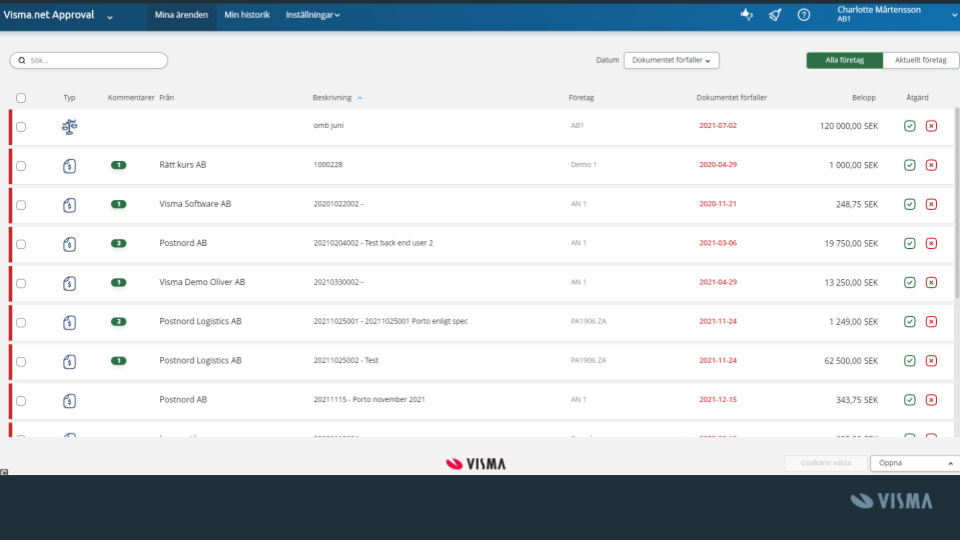Reject the 1 249,00 SEK Postnord Logistics invoice

[x=931, y=322]
